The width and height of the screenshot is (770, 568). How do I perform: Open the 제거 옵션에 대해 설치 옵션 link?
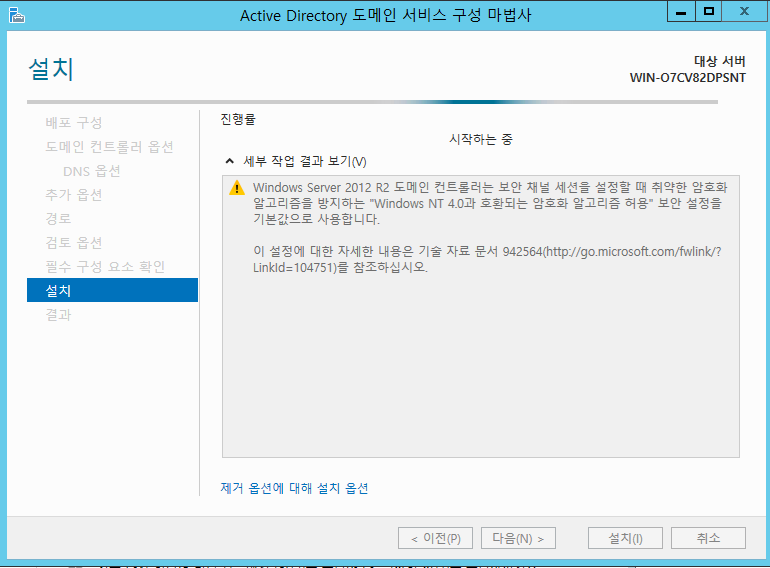click(294, 488)
